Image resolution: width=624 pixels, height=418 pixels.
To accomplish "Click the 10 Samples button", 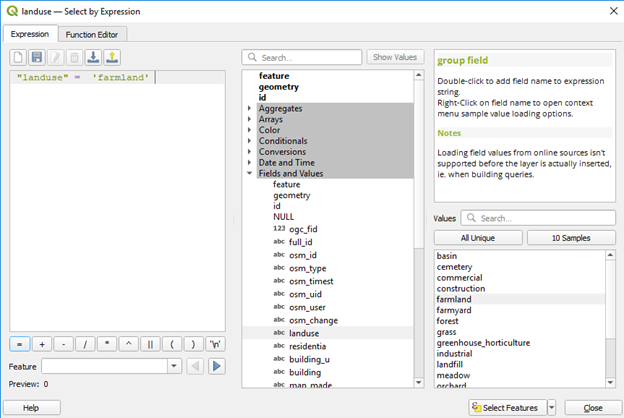I will 570,238.
